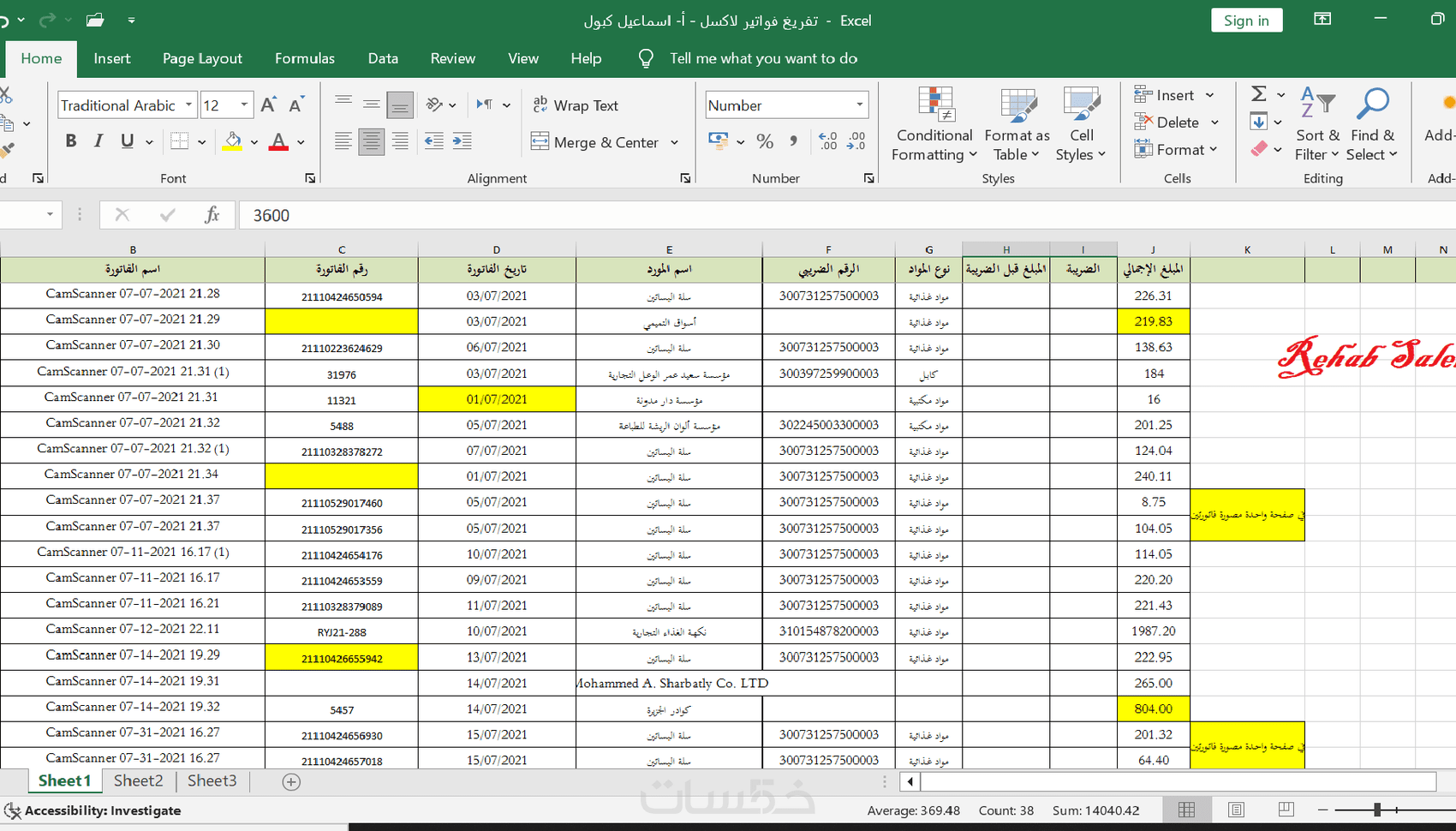Open Find & Select menu
This screenshot has width=1456, height=831.
point(1371,124)
